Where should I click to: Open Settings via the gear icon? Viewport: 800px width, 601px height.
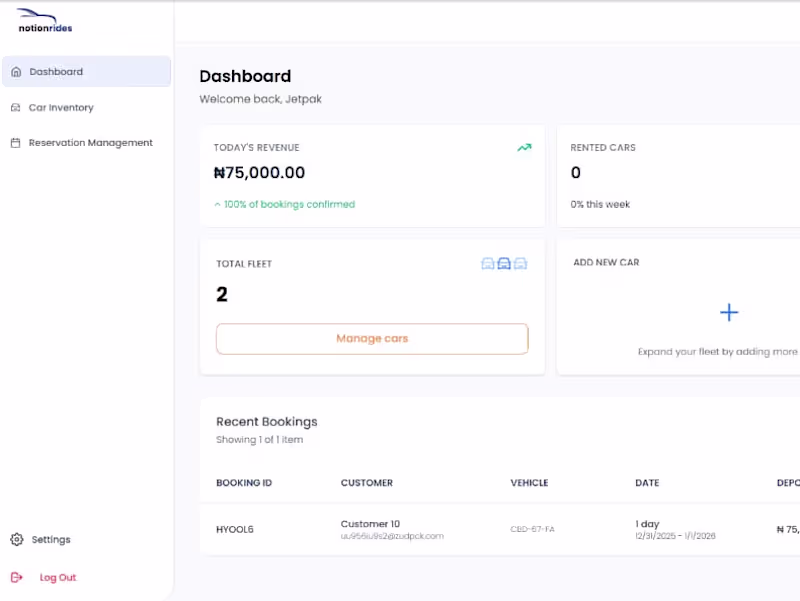click(16, 539)
